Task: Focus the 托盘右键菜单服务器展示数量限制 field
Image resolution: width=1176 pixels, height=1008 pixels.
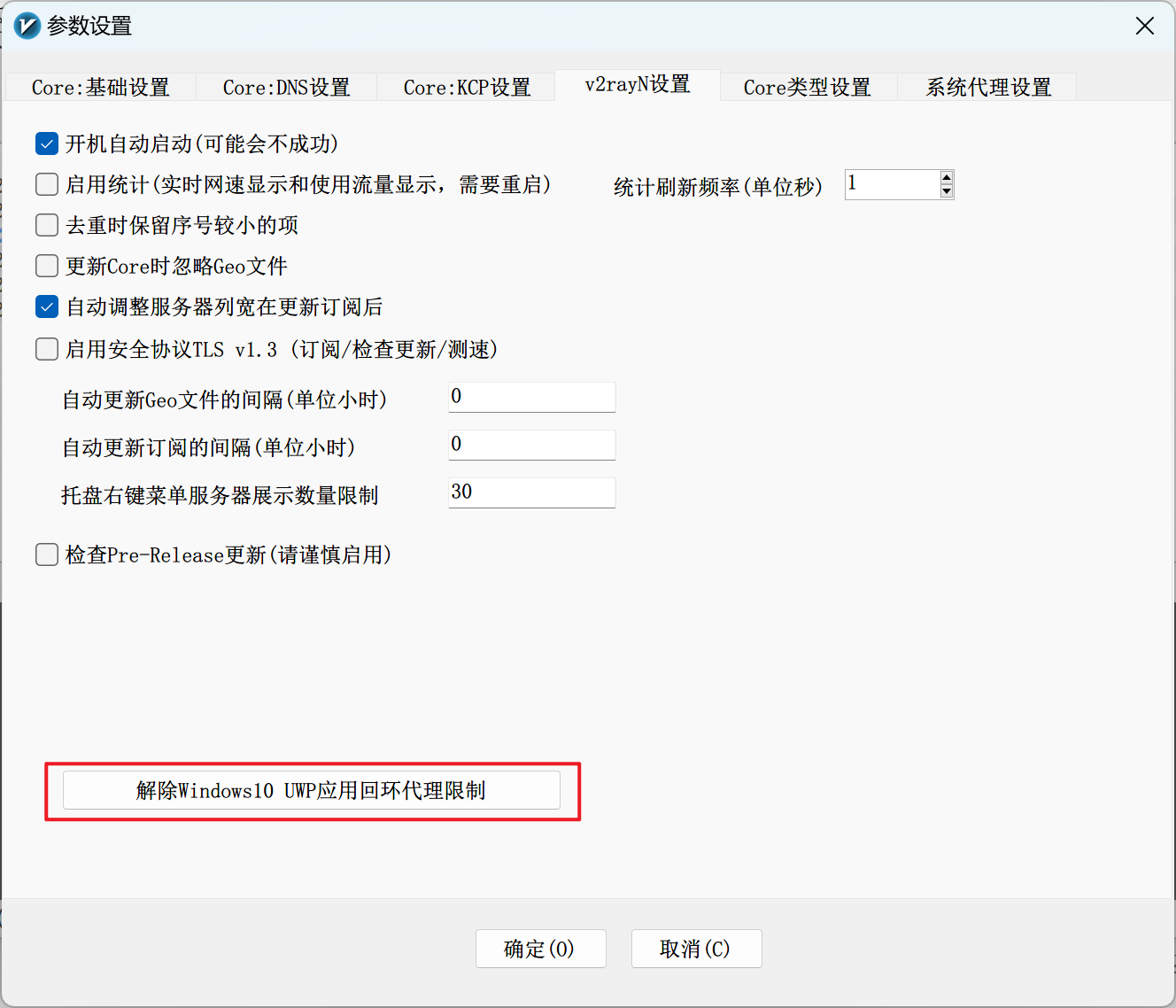Action: (531, 492)
